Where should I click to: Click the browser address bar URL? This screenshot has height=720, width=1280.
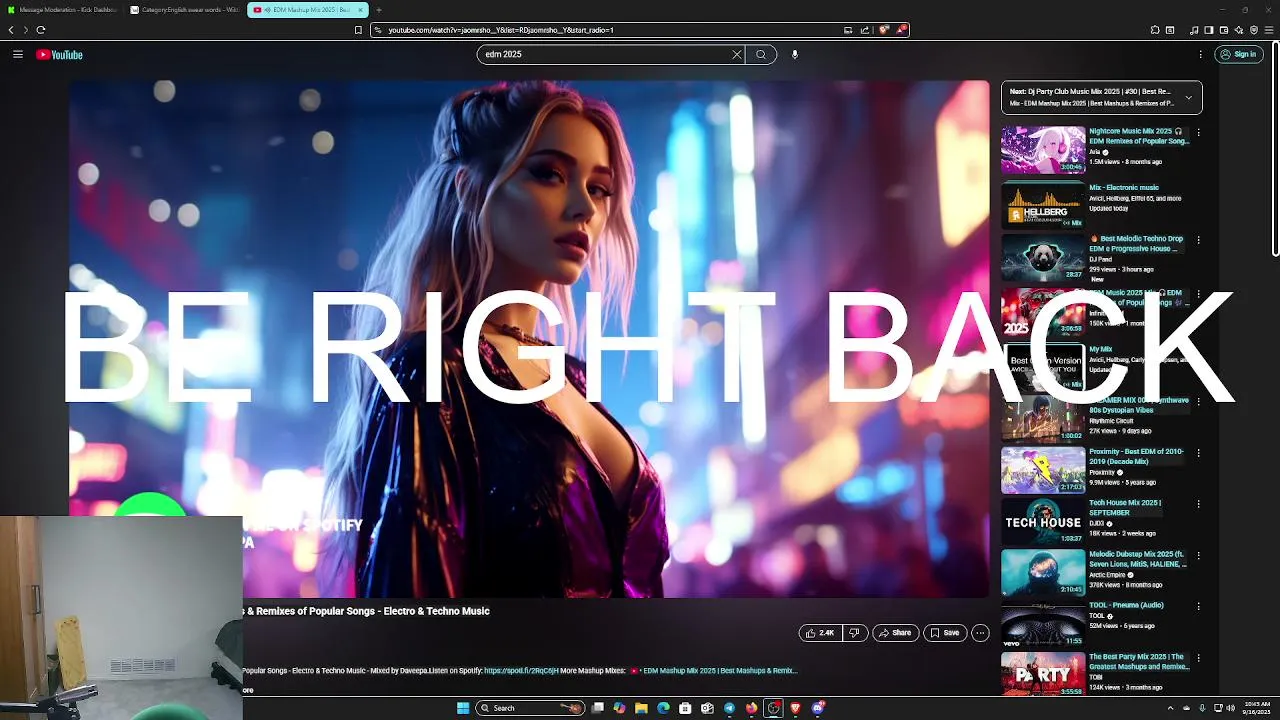tap(501, 30)
